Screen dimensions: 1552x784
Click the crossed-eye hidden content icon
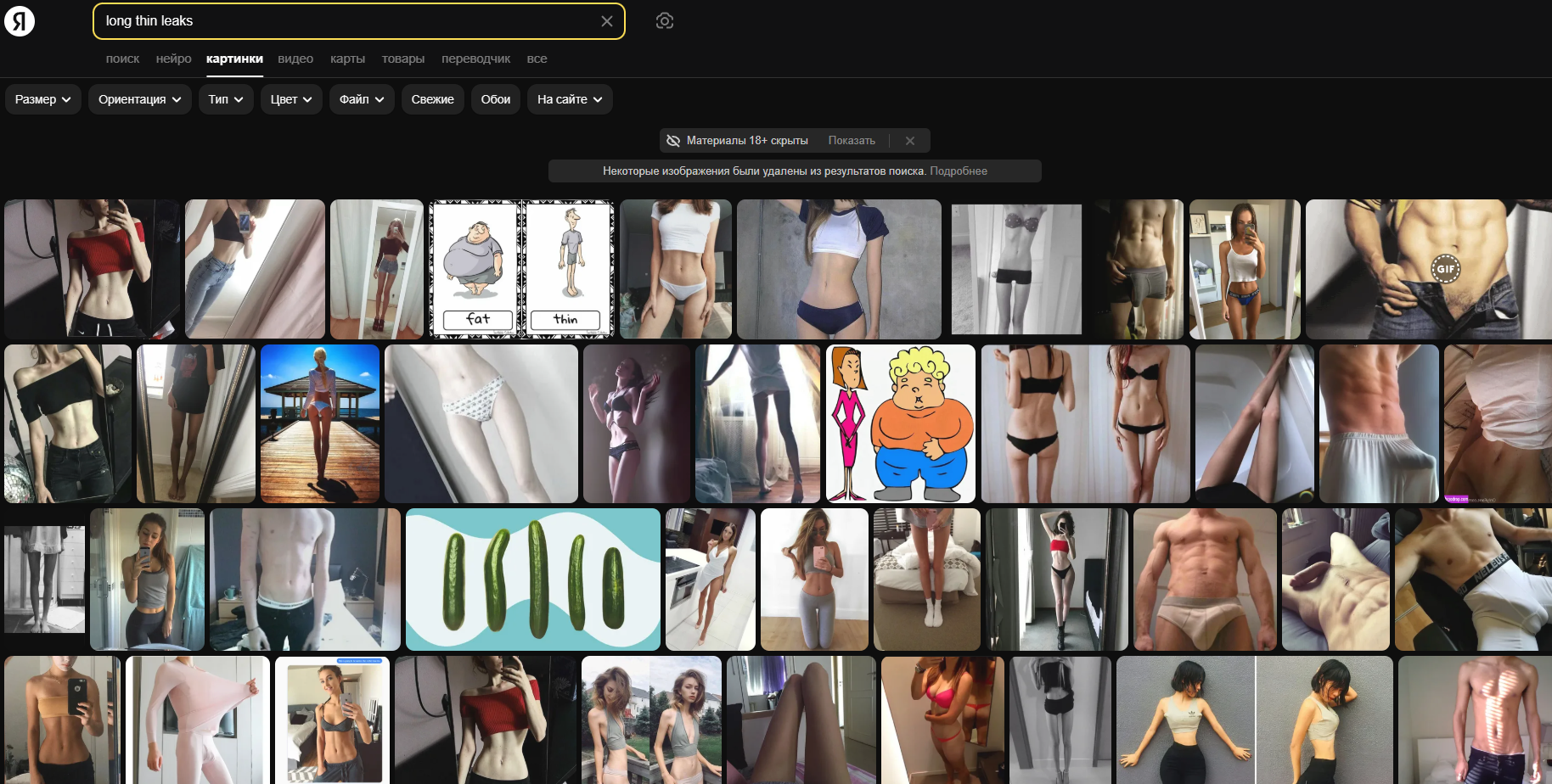tap(673, 141)
